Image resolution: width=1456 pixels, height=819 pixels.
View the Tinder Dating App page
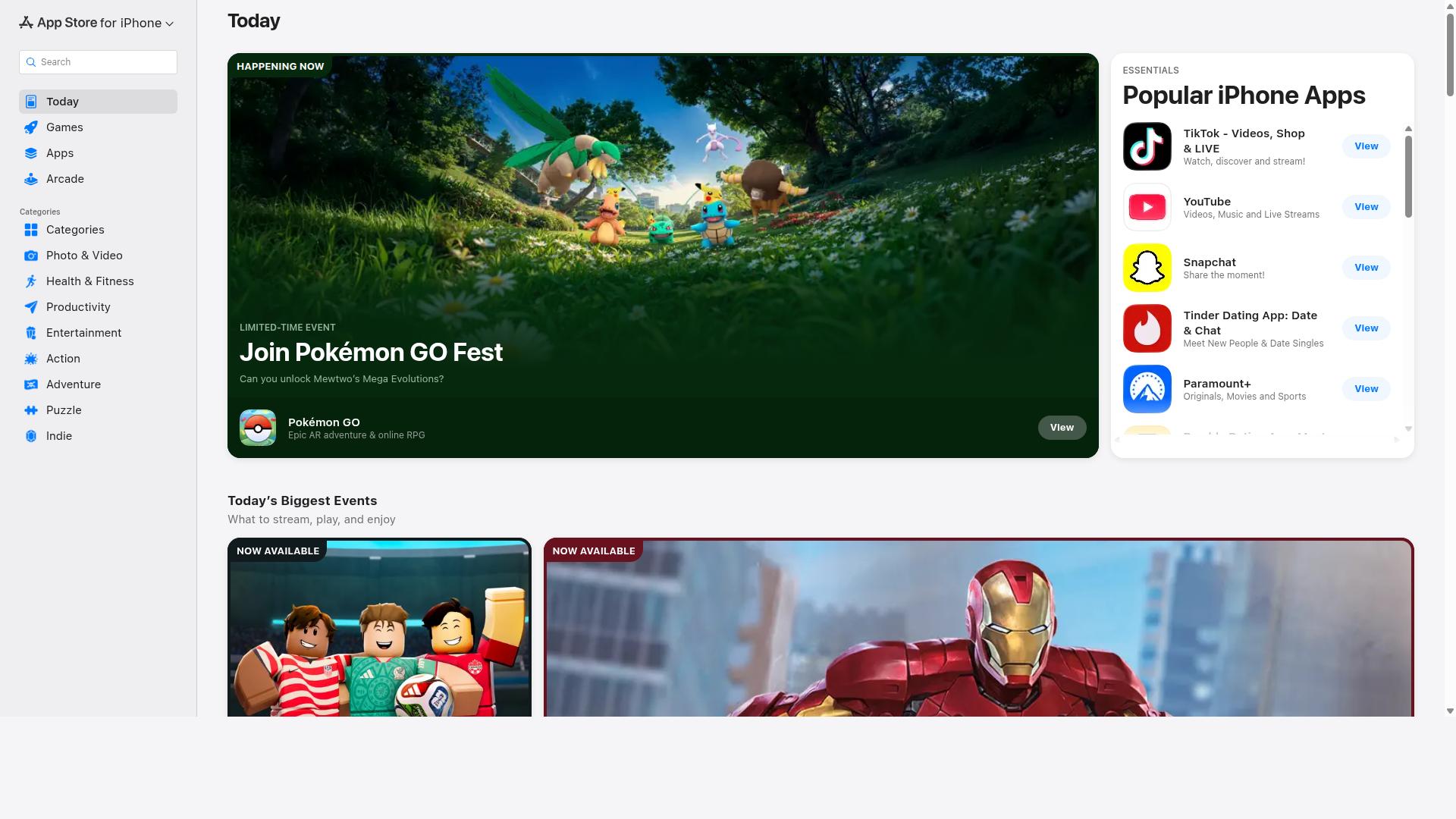tap(1366, 328)
